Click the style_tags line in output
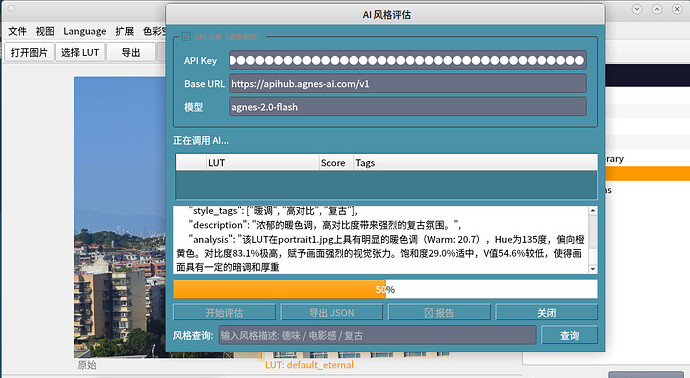Viewport: 690px width, 378px height. [273, 211]
